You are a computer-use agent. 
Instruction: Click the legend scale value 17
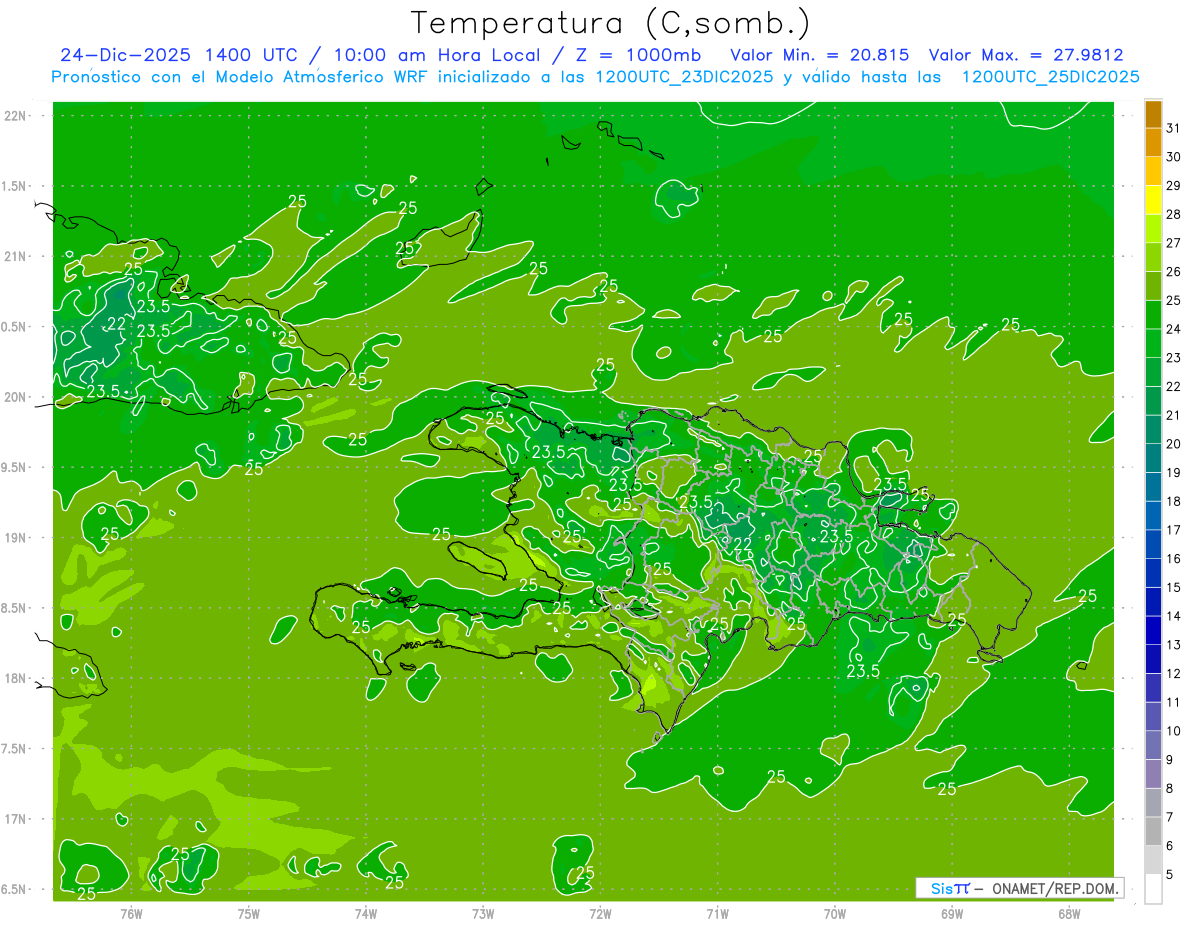point(1174,530)
